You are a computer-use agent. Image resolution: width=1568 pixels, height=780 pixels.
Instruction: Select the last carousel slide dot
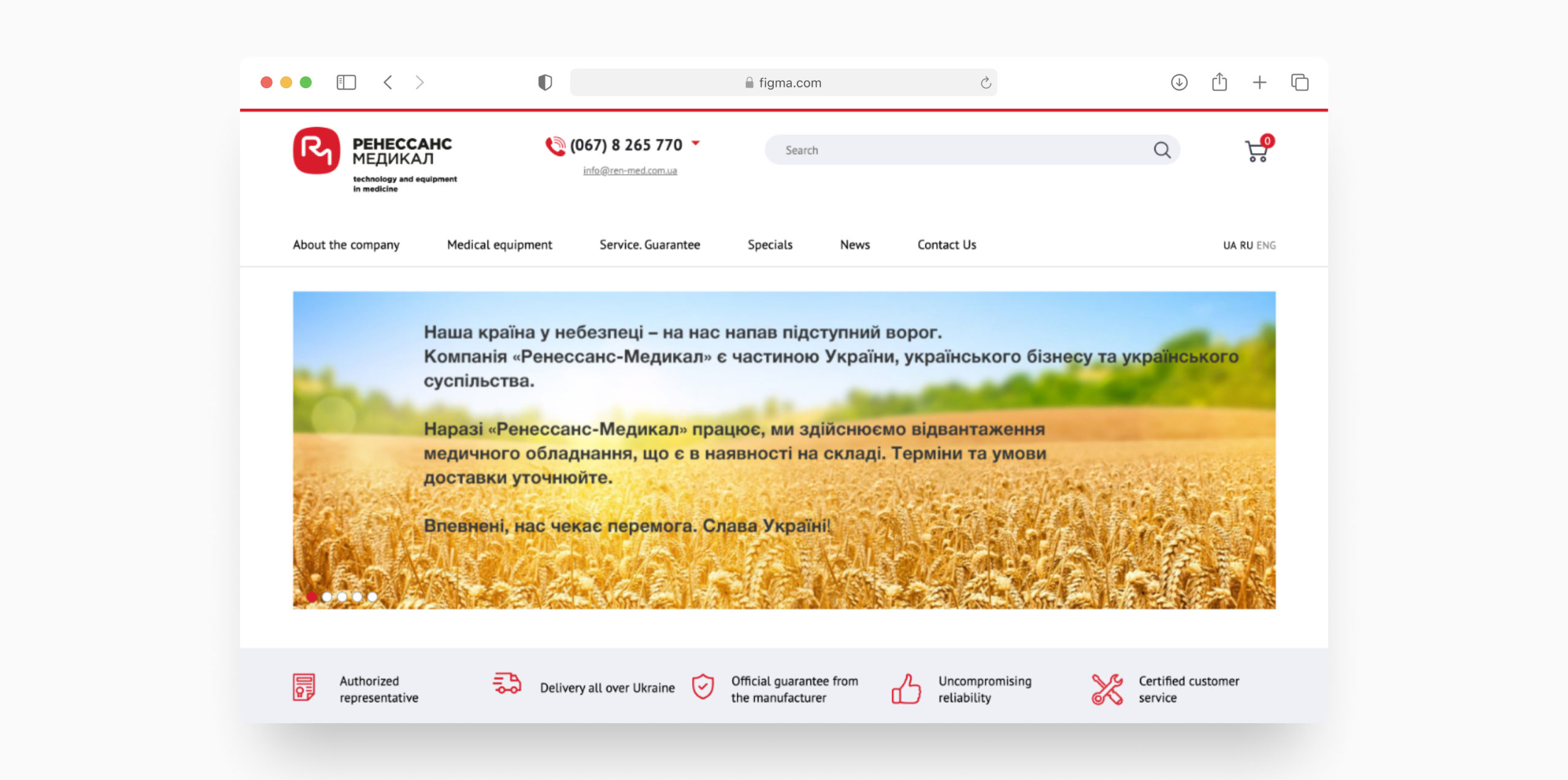click(x=372, y=596)
